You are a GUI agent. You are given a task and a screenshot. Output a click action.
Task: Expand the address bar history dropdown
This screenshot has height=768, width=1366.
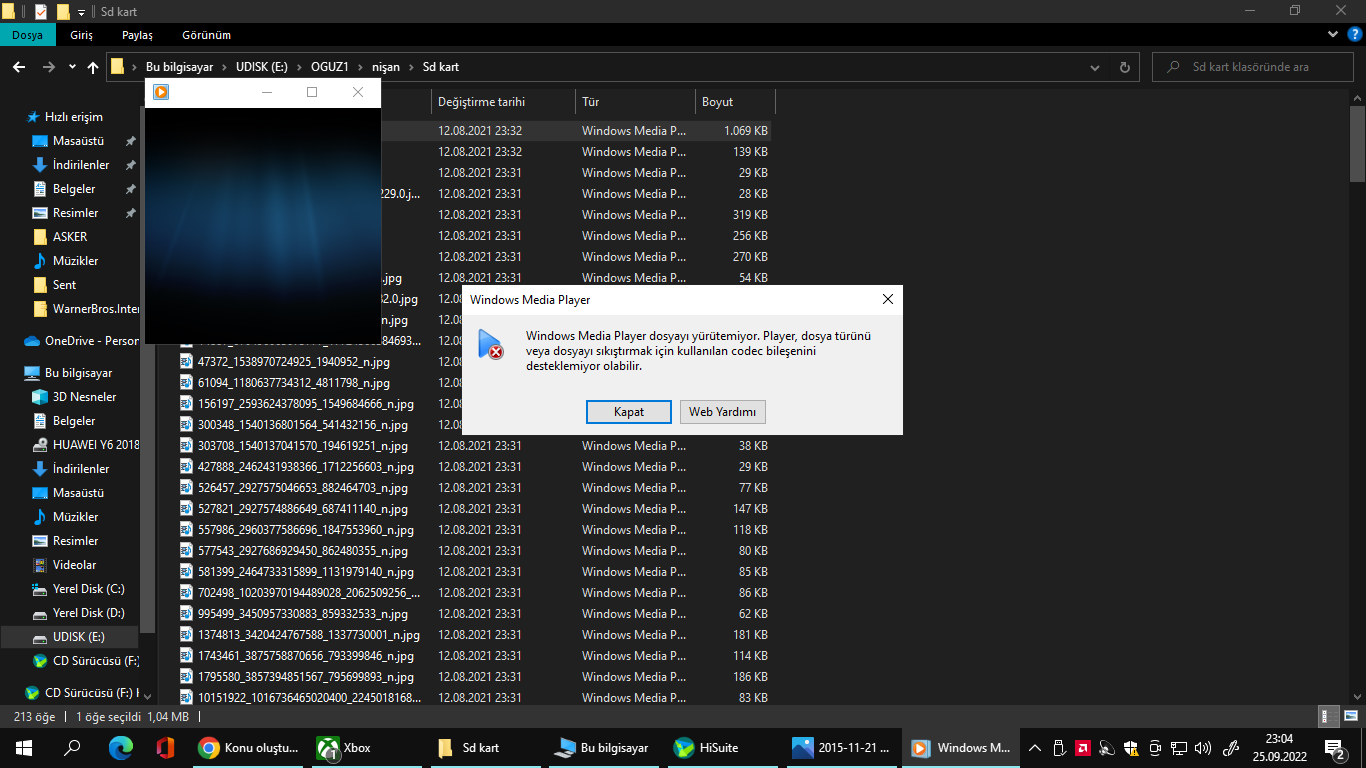[x=1097, y=67]
